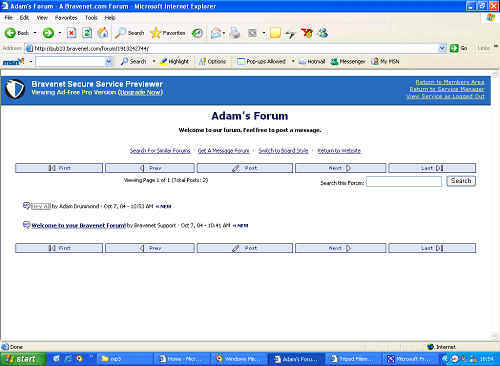
Task: Go to the Home page icon
Action: (103, 33)
